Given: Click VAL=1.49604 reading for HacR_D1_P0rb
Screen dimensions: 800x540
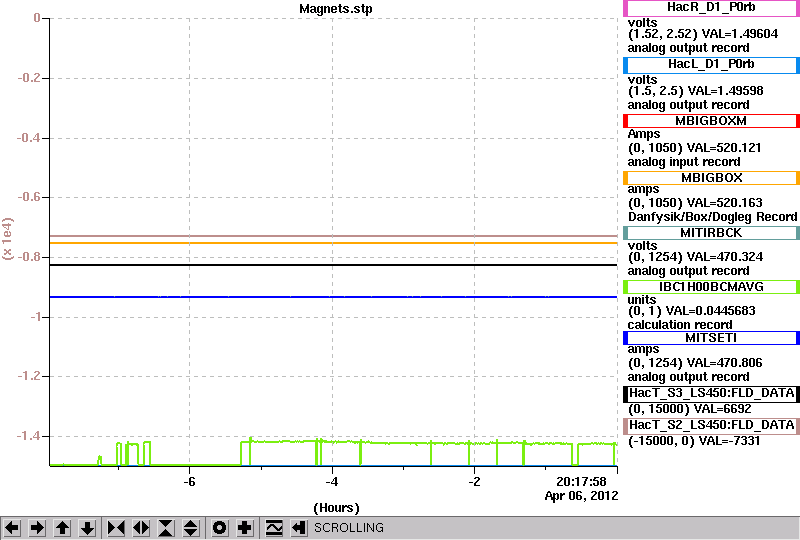Looking at the screenshot, I should [x=740, y=34].
